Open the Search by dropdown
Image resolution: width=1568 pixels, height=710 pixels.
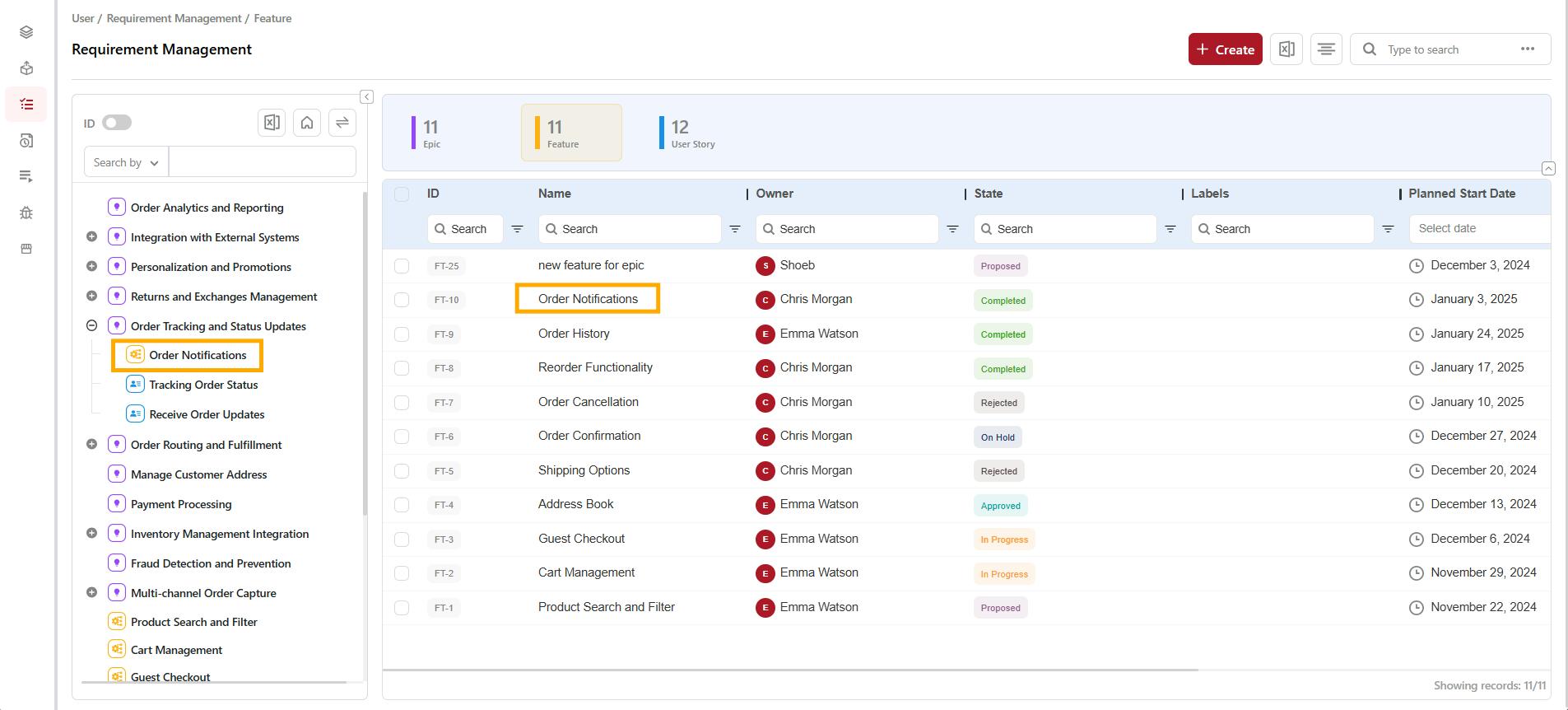coord(126,162)
